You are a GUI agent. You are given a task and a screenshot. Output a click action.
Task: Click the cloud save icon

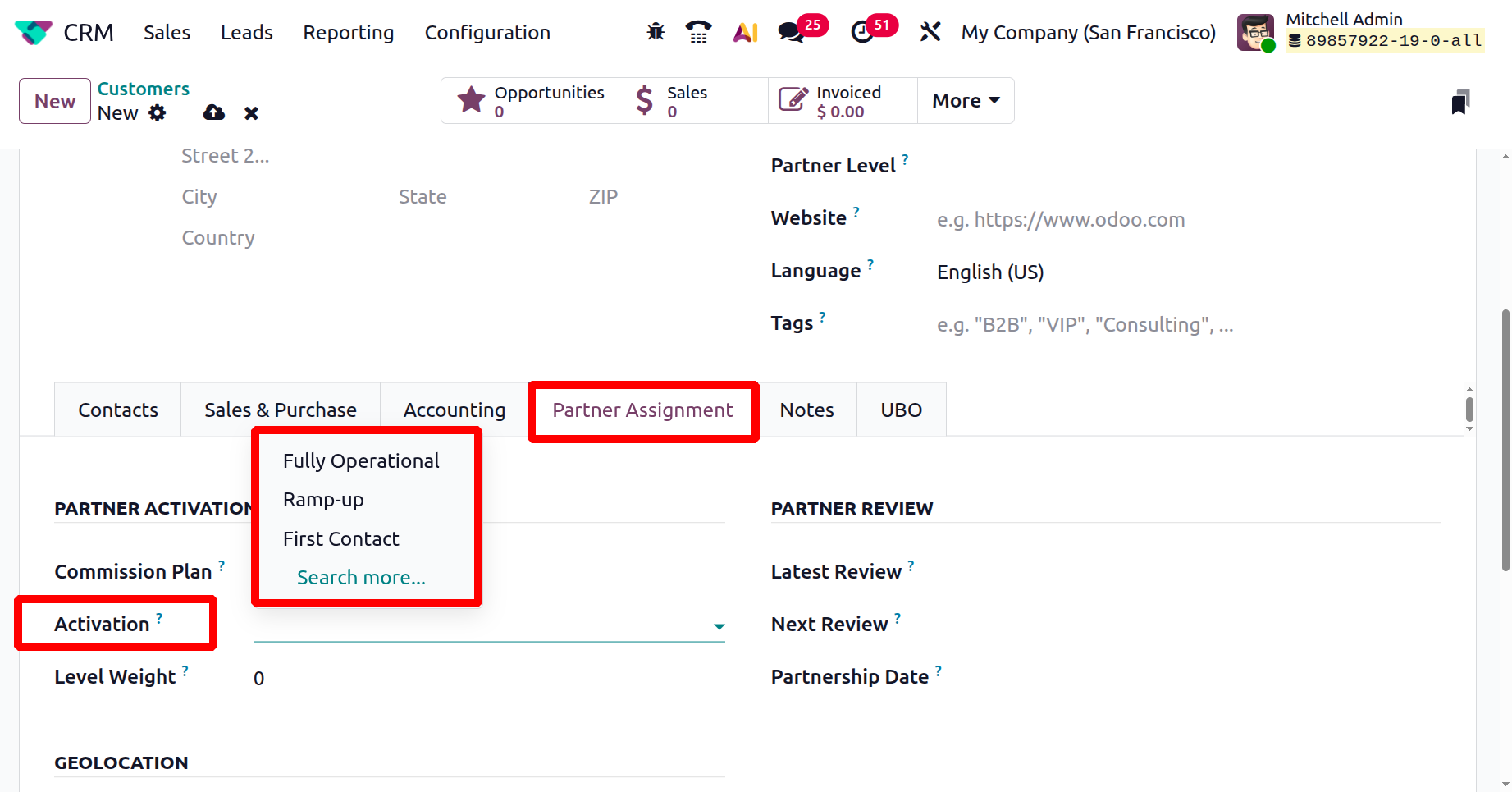point(214,112)
